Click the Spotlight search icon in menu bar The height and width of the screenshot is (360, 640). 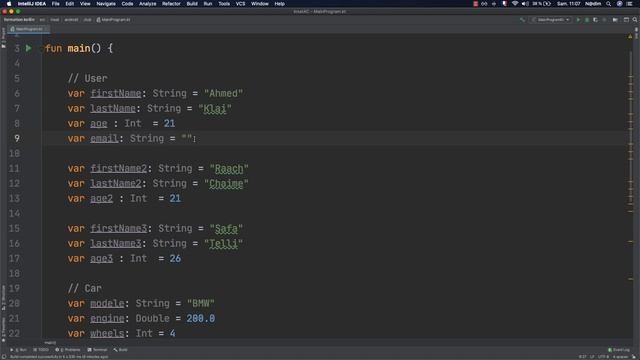pyautogui.click(x=609, y=4)
